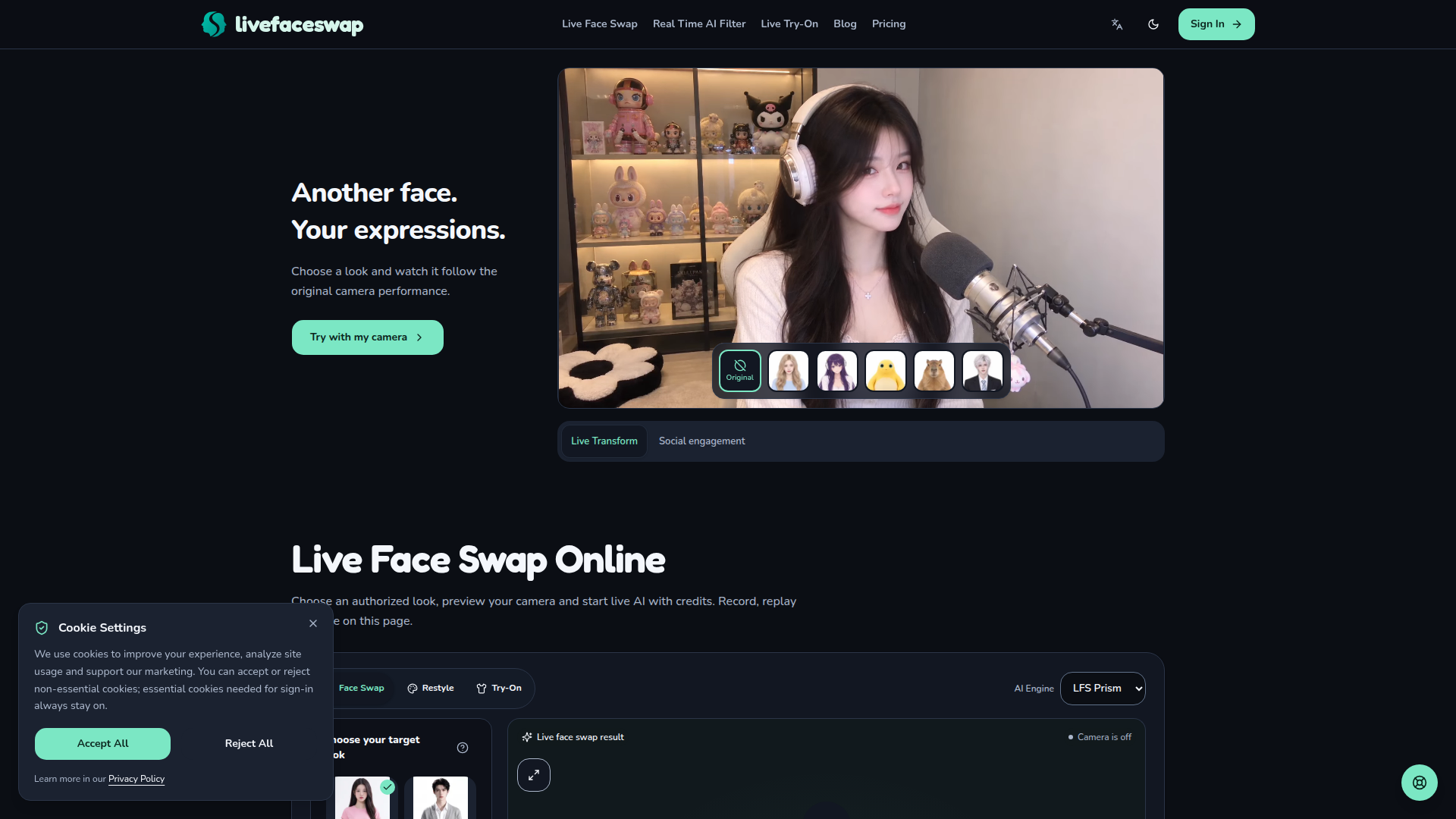
Task: Accept all cookies
Action: (x=102, y=744)
